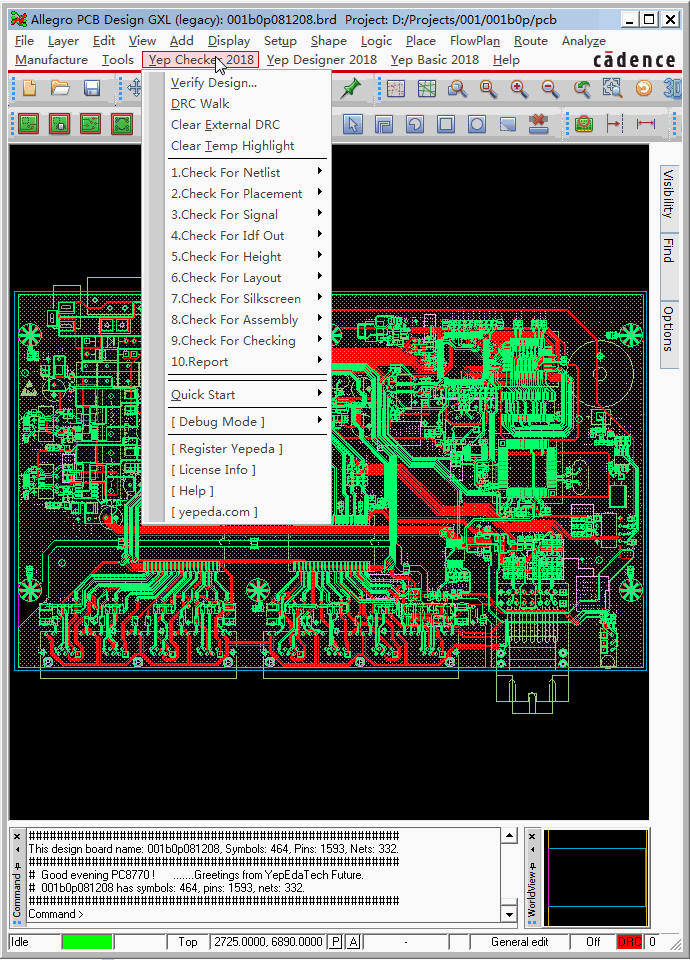Select the shape Select arrow tool
This screenshot has width=690, height=960.
[x=353, y=124]
